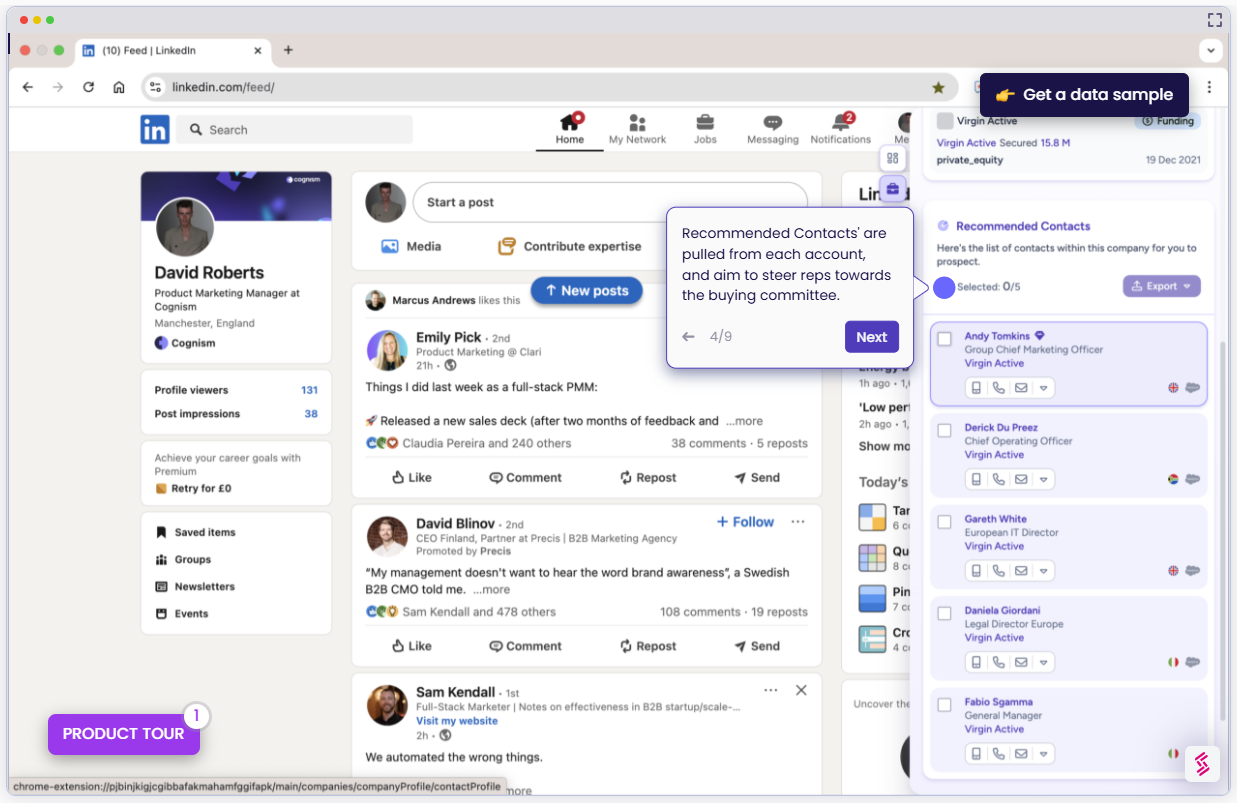Tick the checkbox for Fabio Sgamma

point(944,705)
